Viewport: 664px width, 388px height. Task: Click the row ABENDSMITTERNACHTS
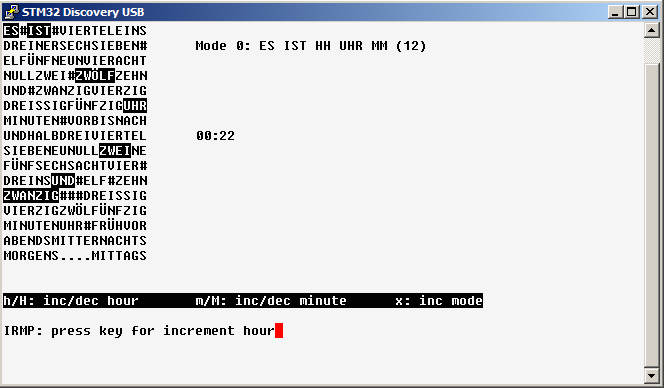(75, 241)
